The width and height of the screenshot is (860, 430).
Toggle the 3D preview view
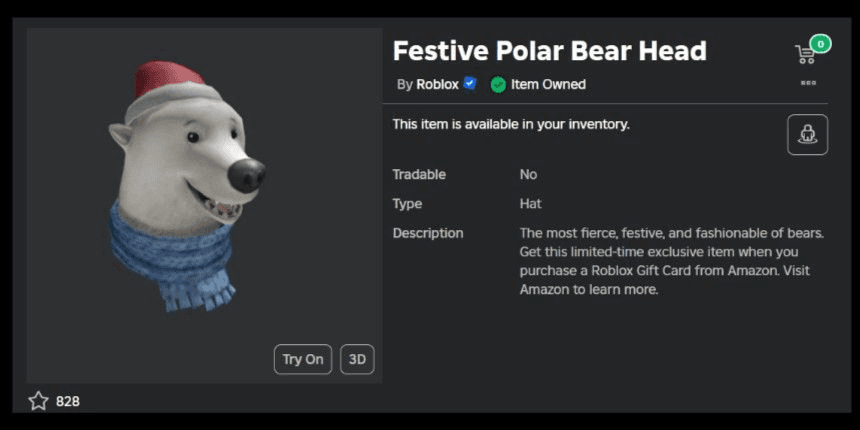[357, 359]
